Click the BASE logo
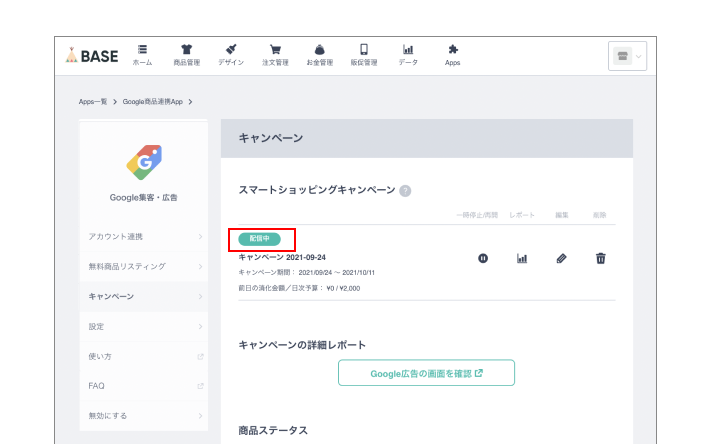Viewport: 712px width, 444px height. pos(92,55)
